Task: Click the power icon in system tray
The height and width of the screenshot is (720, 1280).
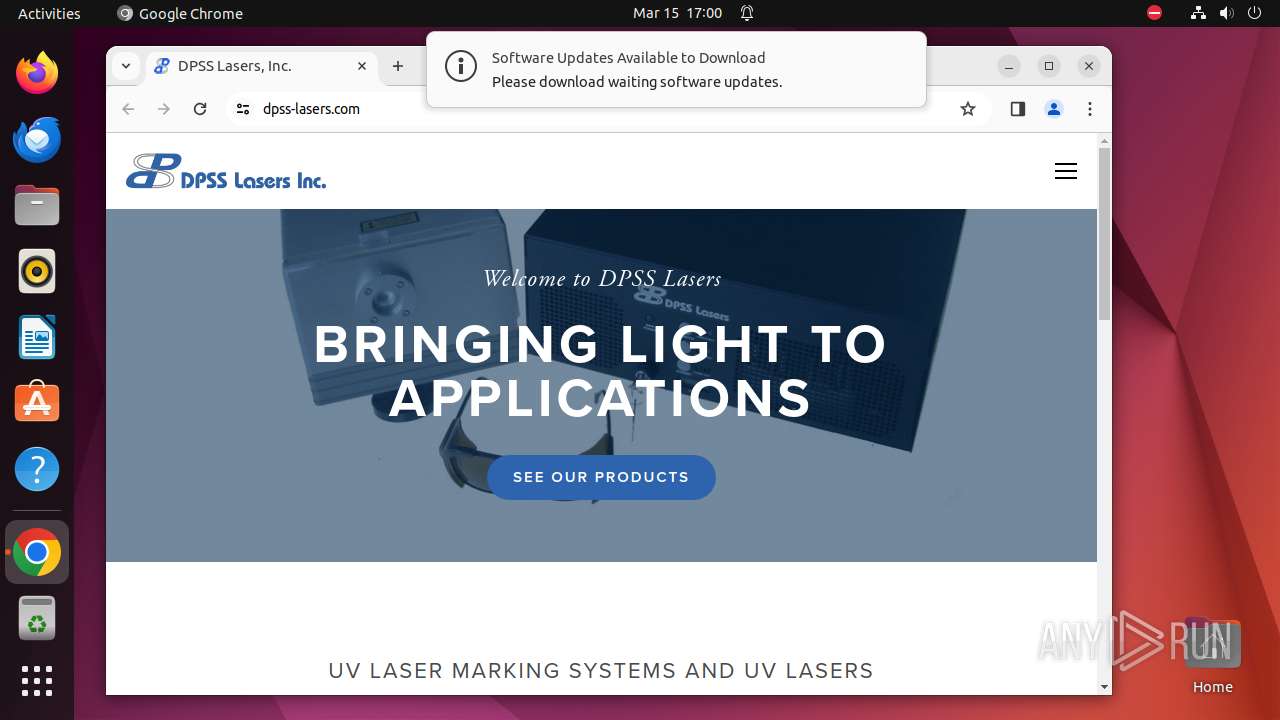Action: pyautogui.click(x=1254, y=13)
